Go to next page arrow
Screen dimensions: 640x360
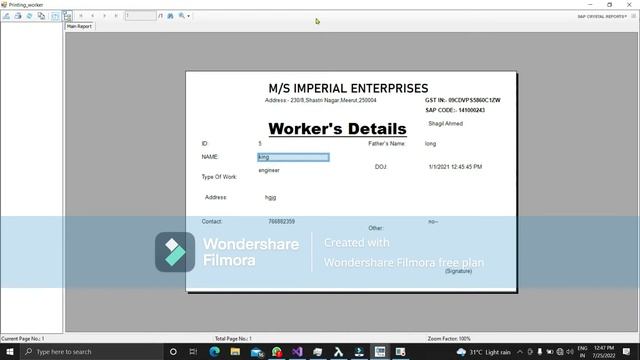tap(104, 16)
